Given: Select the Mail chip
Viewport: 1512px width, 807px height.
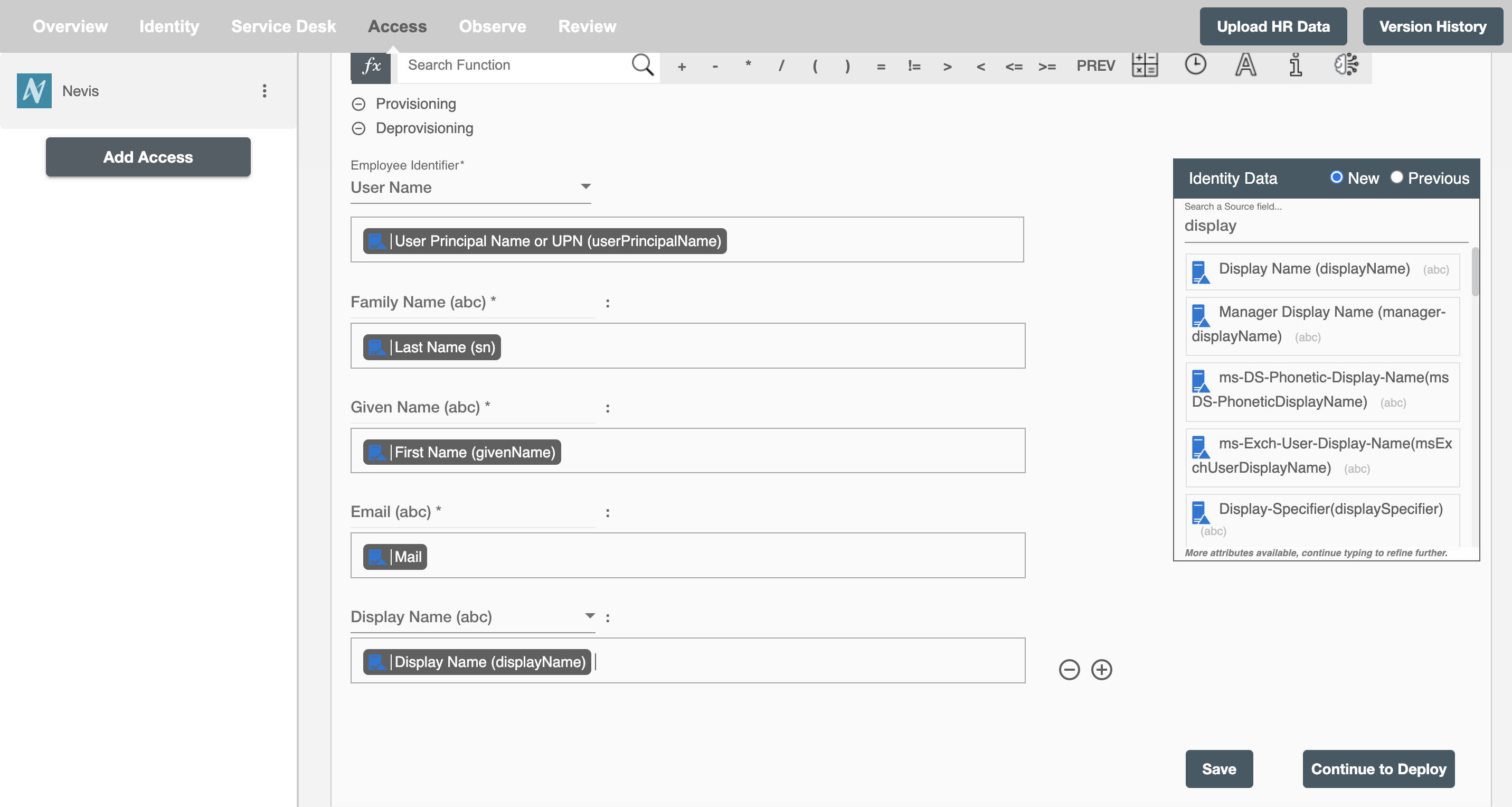Looking at the screenshot, I should [394, 557].
